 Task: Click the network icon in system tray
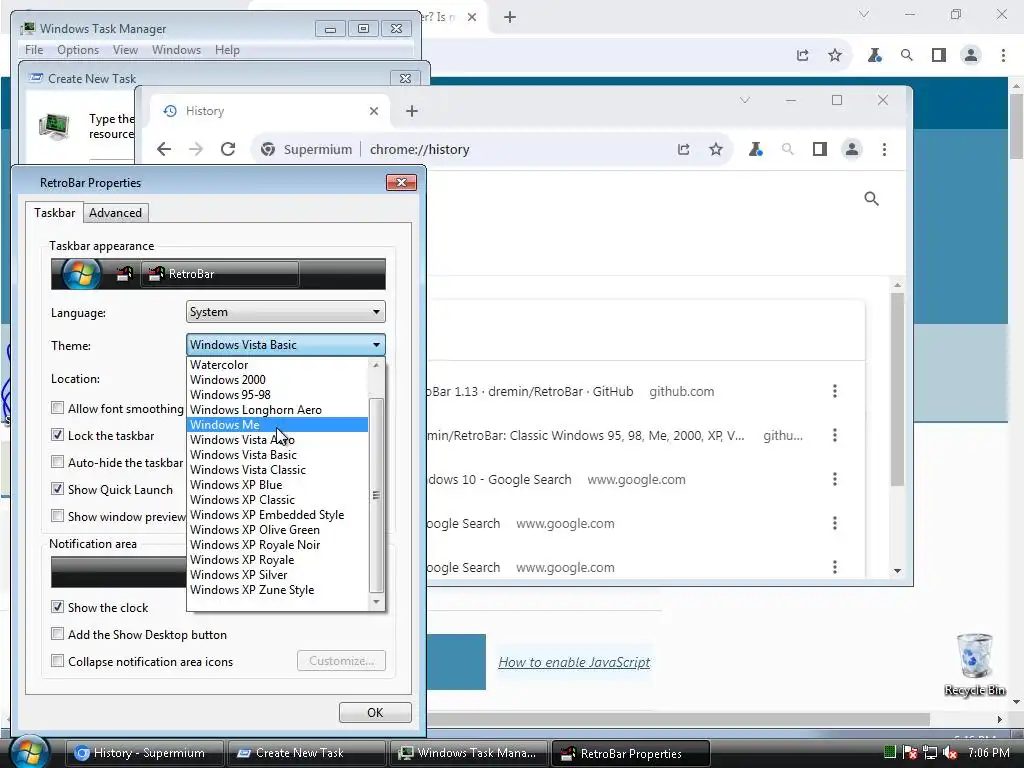click(930, 753)
